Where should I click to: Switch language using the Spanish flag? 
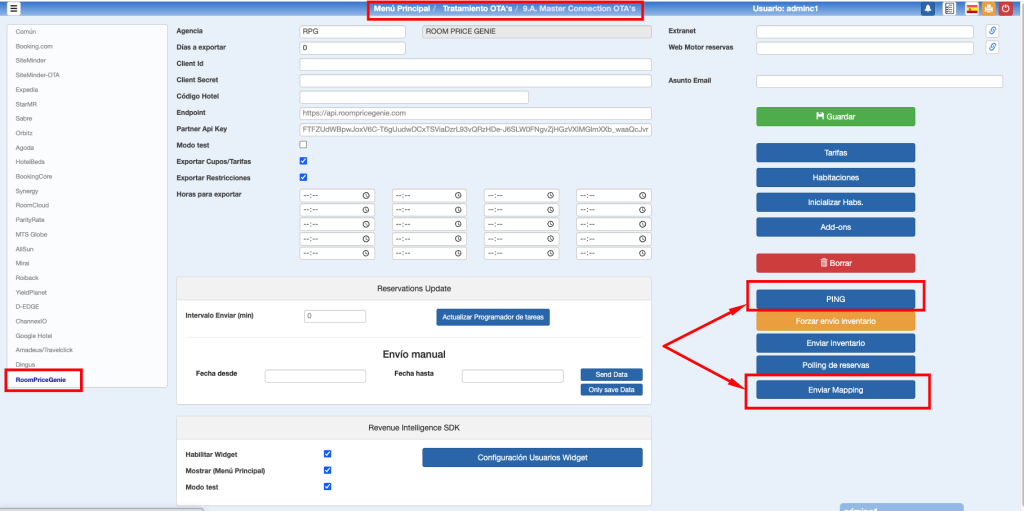971,9
